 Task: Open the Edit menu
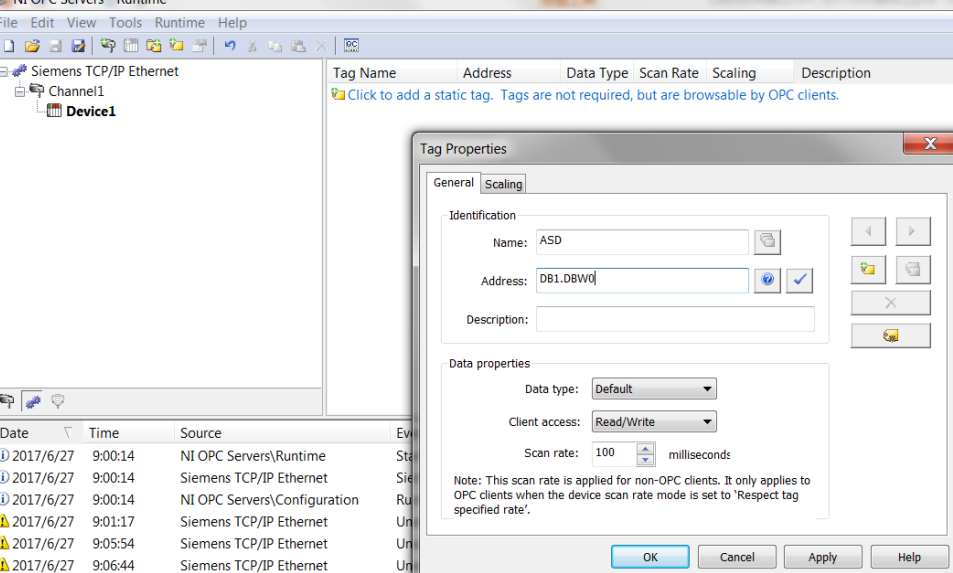(x=43, y=23)
